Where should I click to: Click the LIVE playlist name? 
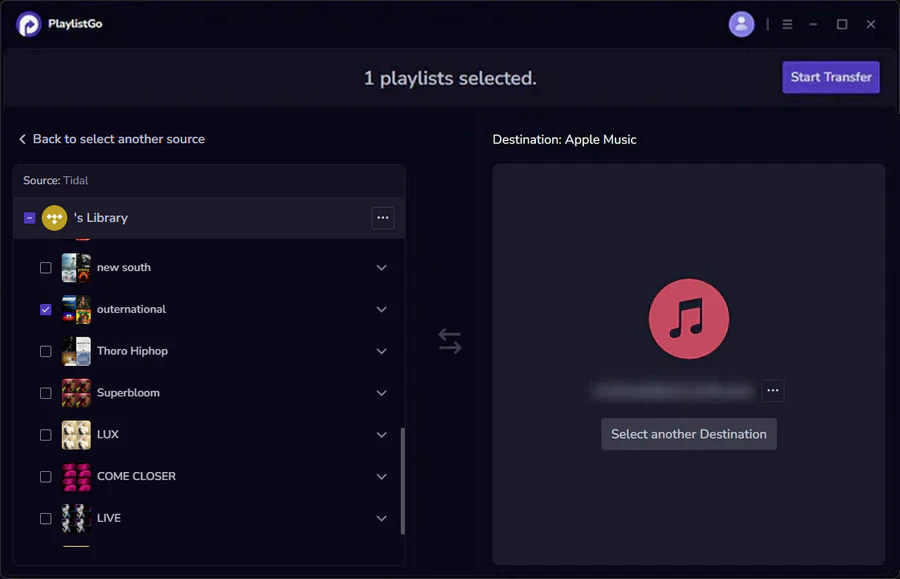108,518
